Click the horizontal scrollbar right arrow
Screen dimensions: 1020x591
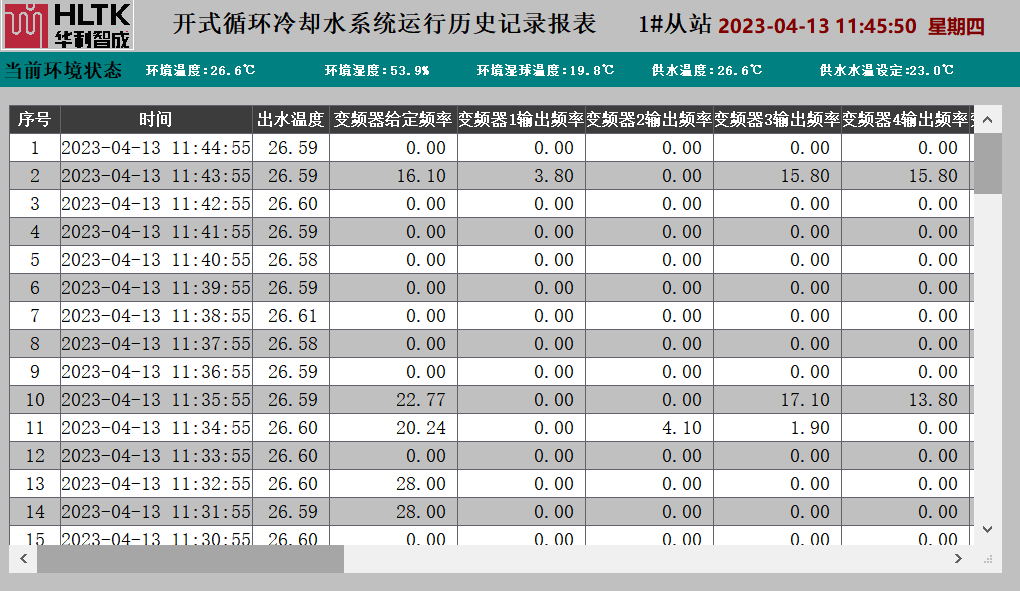[958, 558]
